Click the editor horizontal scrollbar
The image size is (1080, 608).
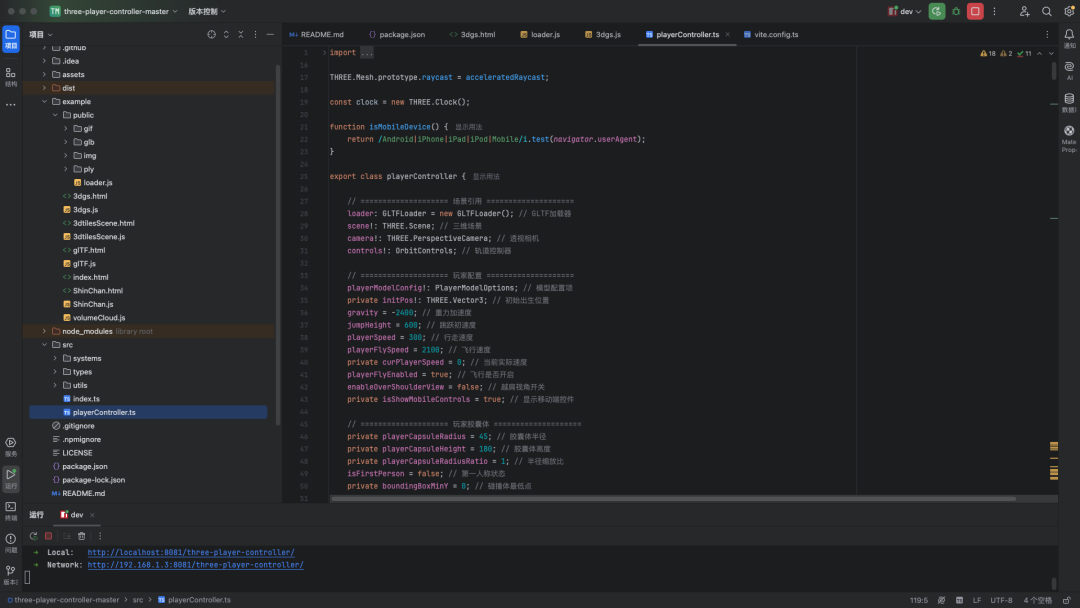point(673,499)
